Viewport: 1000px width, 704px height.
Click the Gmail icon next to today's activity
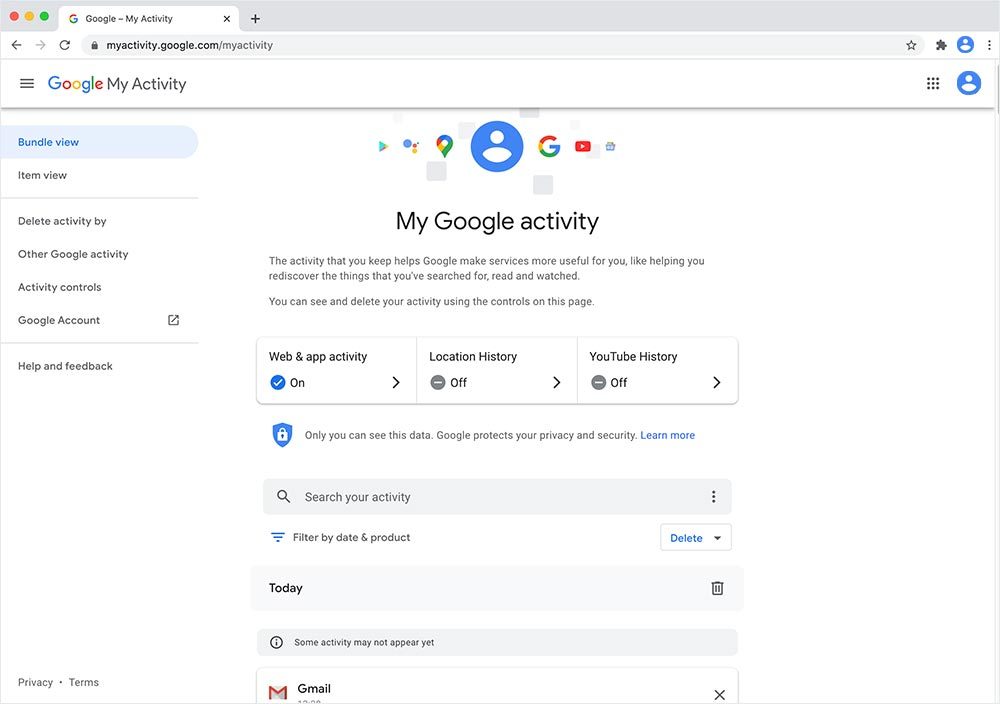(x=277, y=690)
